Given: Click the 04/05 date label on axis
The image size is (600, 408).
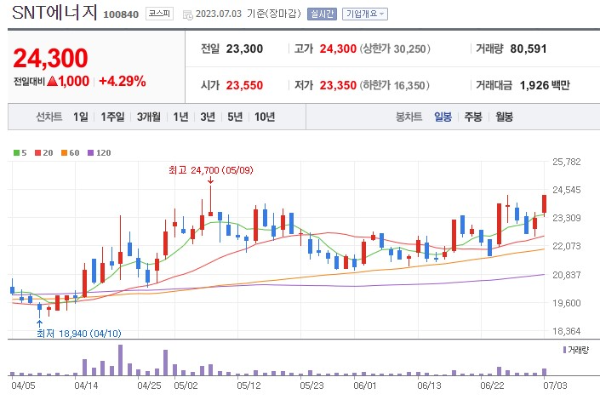Looking at the screenshot, I should point(23,385).
